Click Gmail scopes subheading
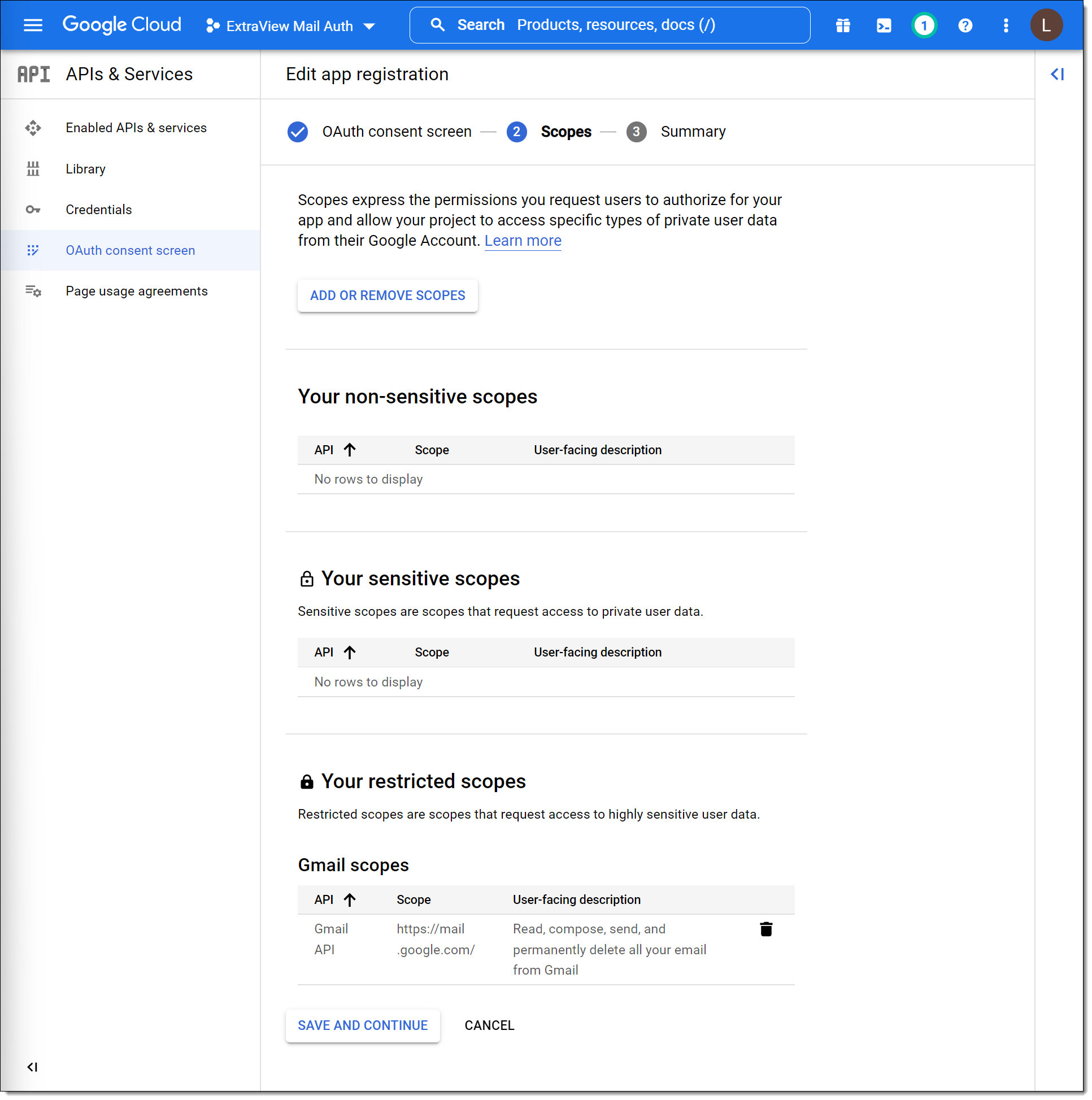The image size is (1092, 1100). 353,865
